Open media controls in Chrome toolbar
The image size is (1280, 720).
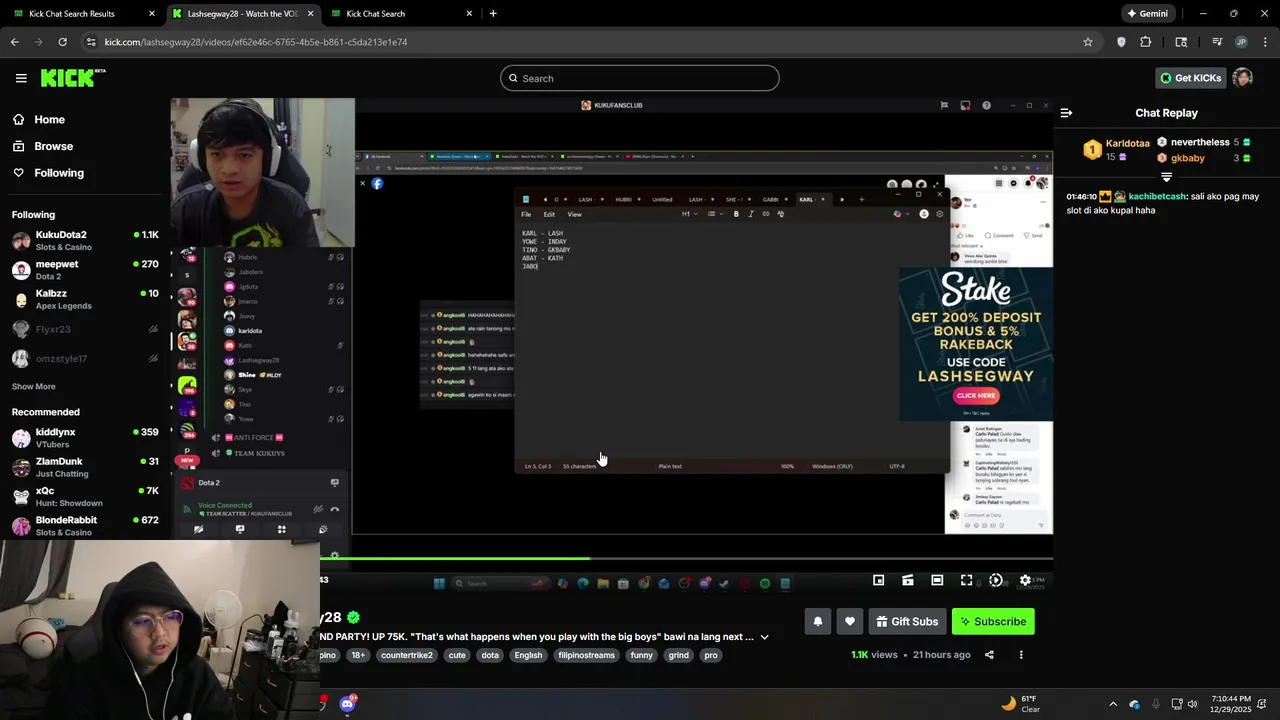pyautogui.click(x=1217, y=42)
